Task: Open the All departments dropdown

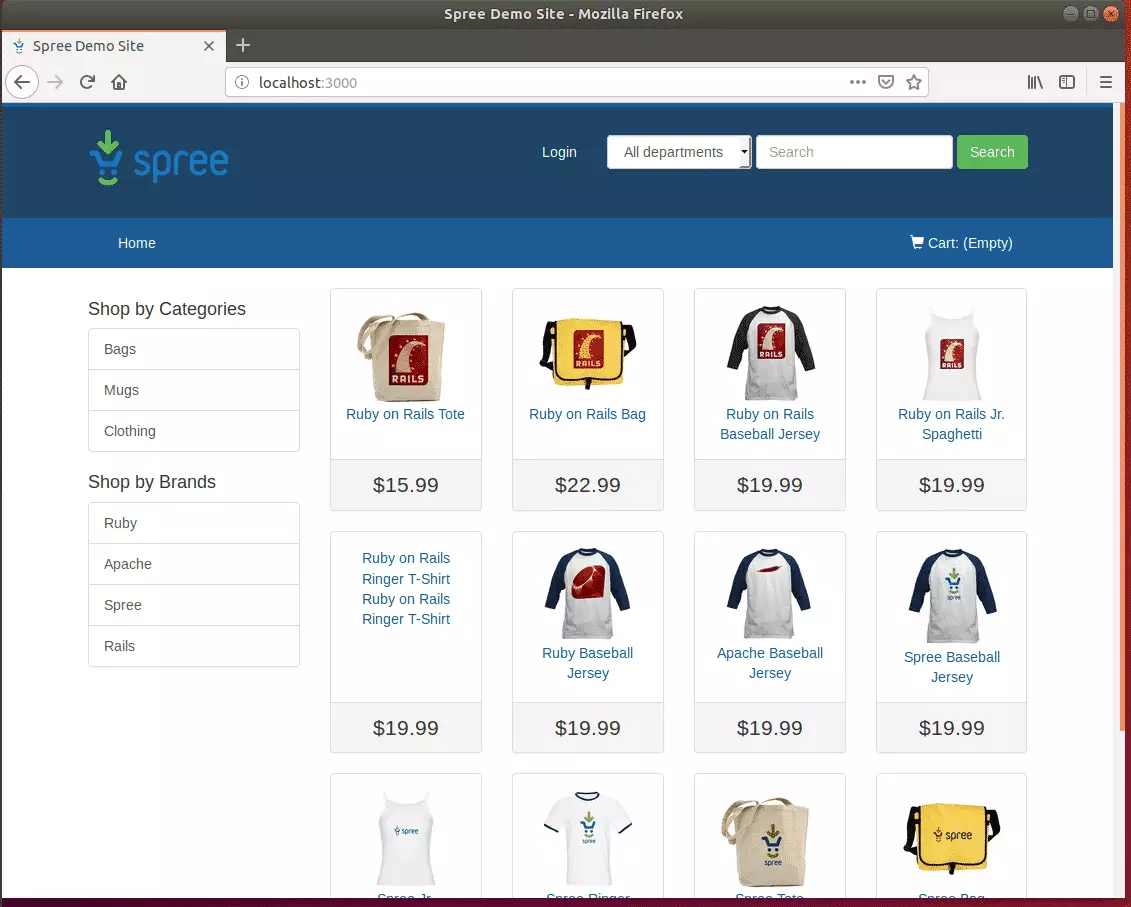Action: (x=679, y=152)
